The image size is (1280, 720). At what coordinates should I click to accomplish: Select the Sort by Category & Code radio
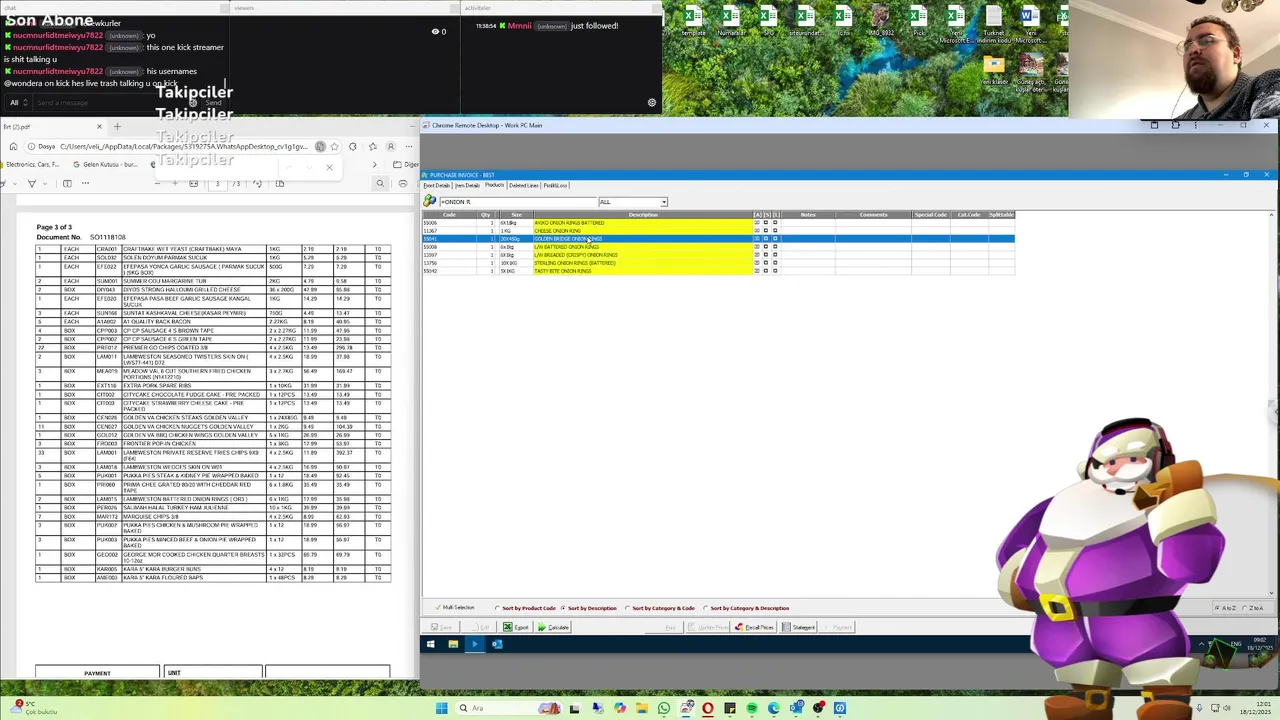point(660,608)
